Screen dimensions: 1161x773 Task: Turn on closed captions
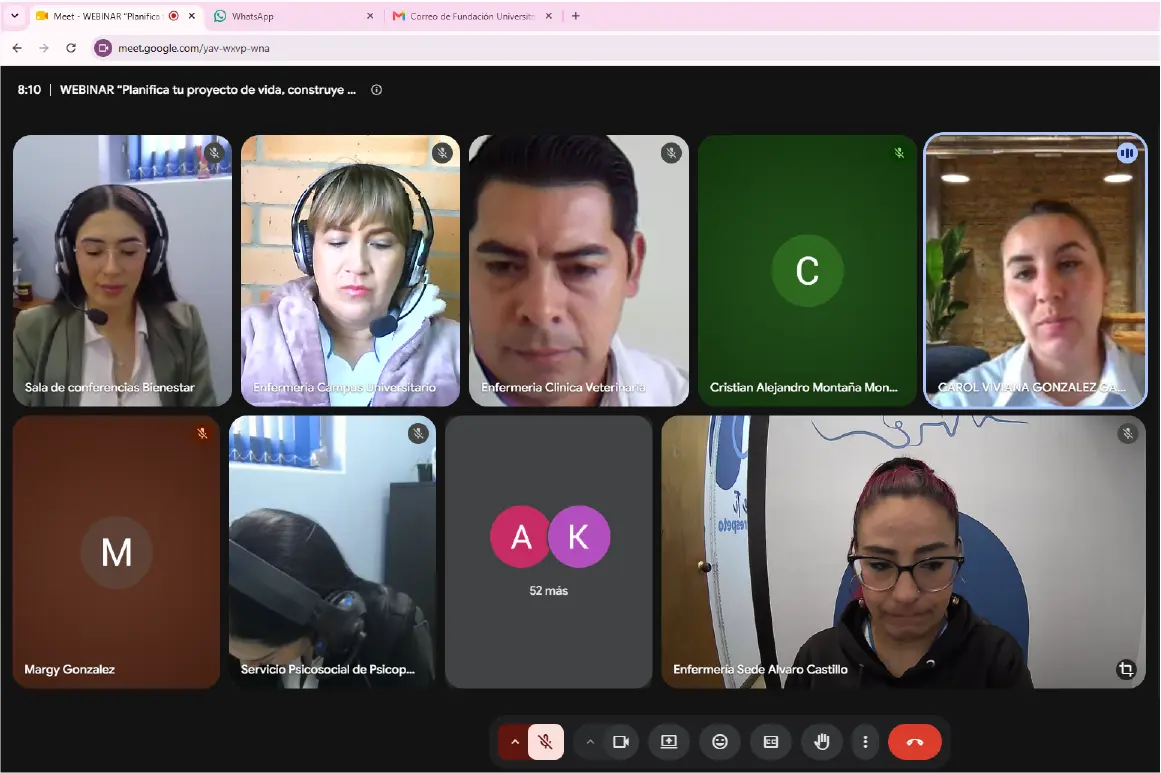pyautogui.click(x=771, y=742)
